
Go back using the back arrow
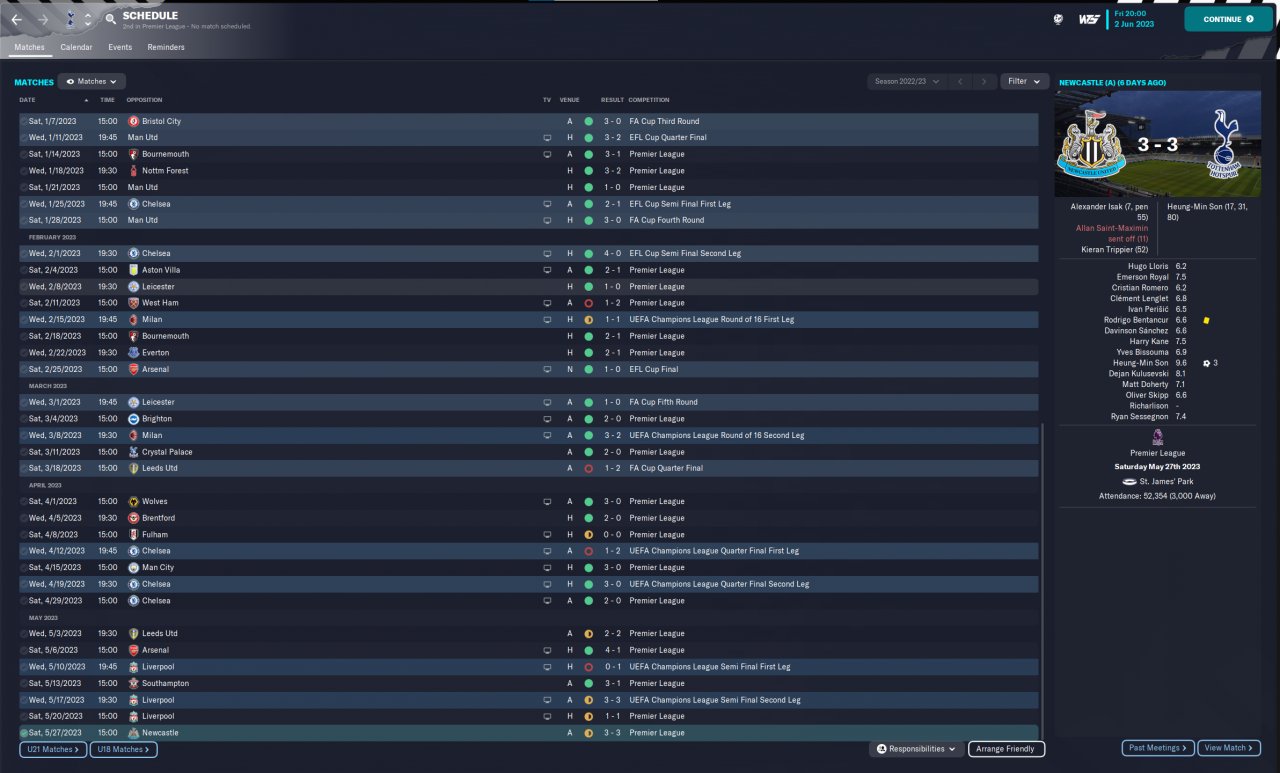click(x=16, y=19)
